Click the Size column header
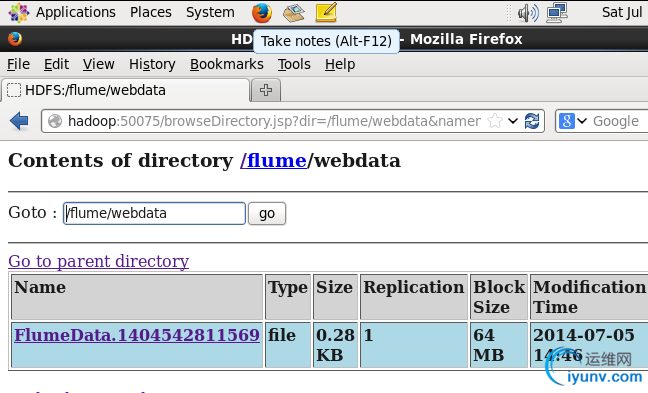 [x=335, y=297]
